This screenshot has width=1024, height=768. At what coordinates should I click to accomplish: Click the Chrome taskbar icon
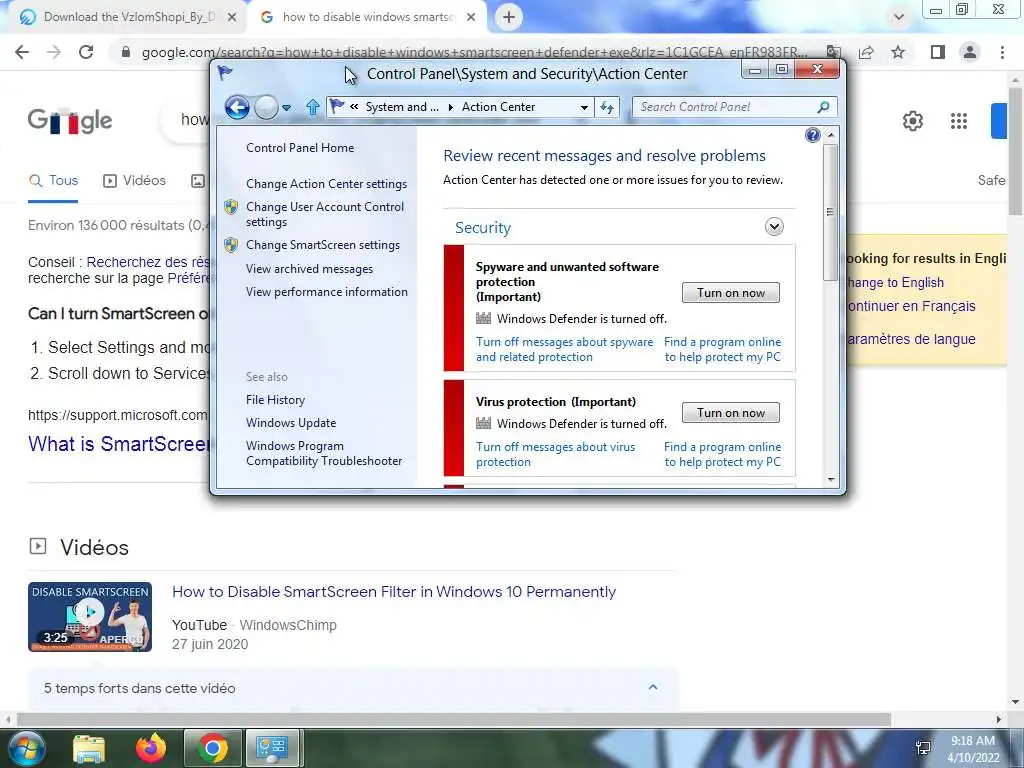[213, 748]
